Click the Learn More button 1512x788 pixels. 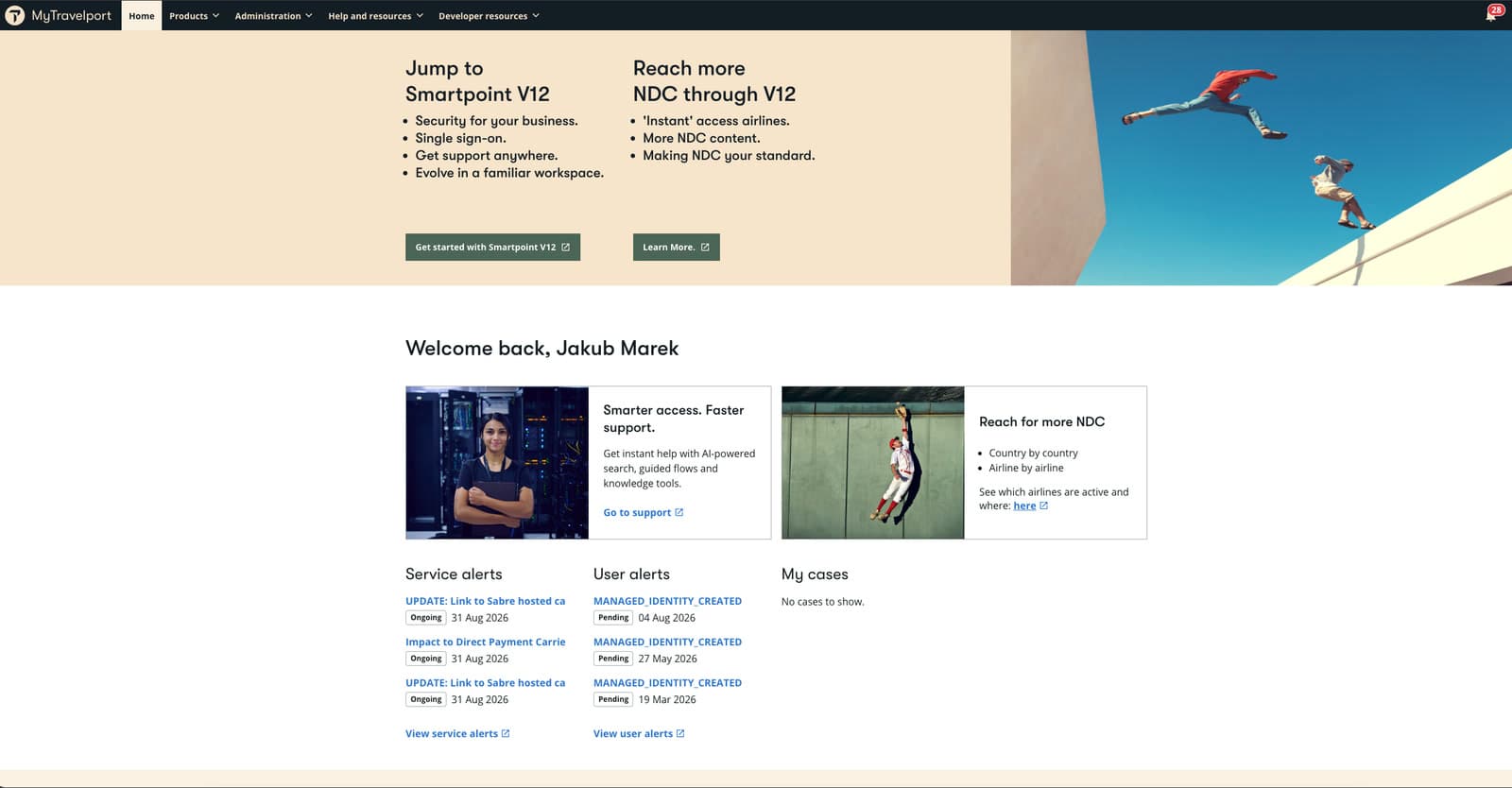pos(676,248)
